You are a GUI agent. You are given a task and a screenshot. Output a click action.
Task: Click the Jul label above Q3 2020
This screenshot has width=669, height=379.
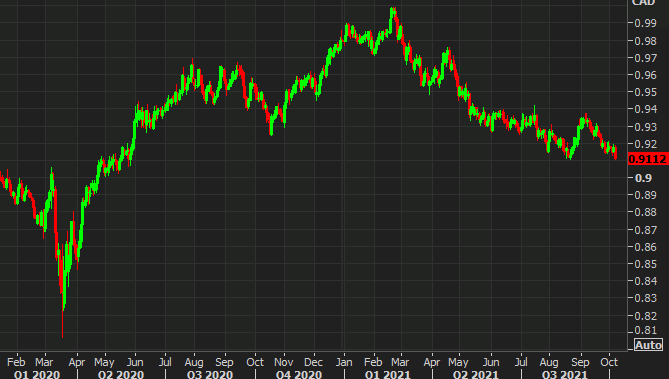165,362
